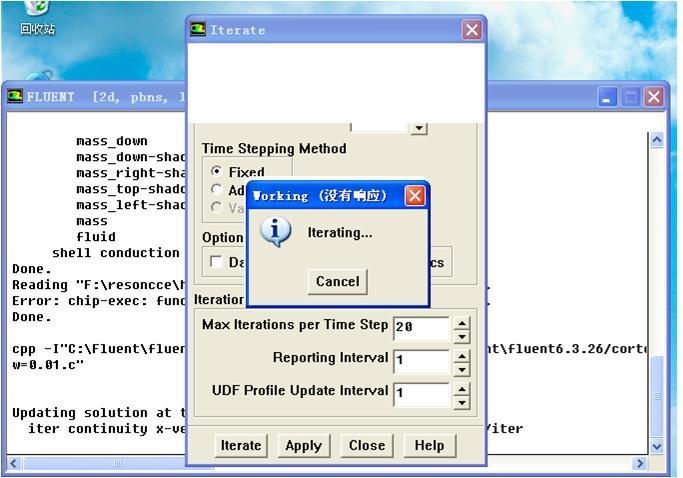Decrease UDF Profile Update Interval
The height and width of the screenshot is (478, 683).
pyautogui.click(x=462, y=403)
